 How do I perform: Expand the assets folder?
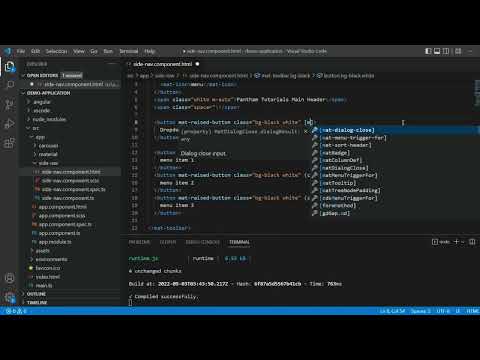[42, 251]
